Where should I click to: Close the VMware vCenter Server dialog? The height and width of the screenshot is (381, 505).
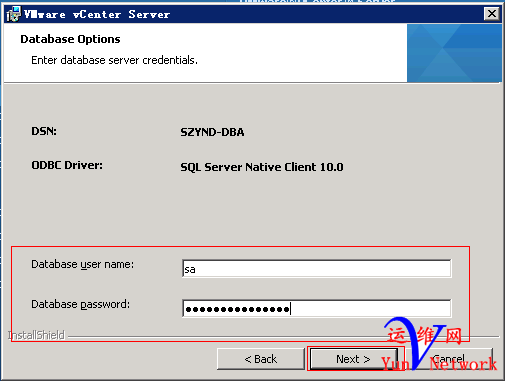click(492, 14)
